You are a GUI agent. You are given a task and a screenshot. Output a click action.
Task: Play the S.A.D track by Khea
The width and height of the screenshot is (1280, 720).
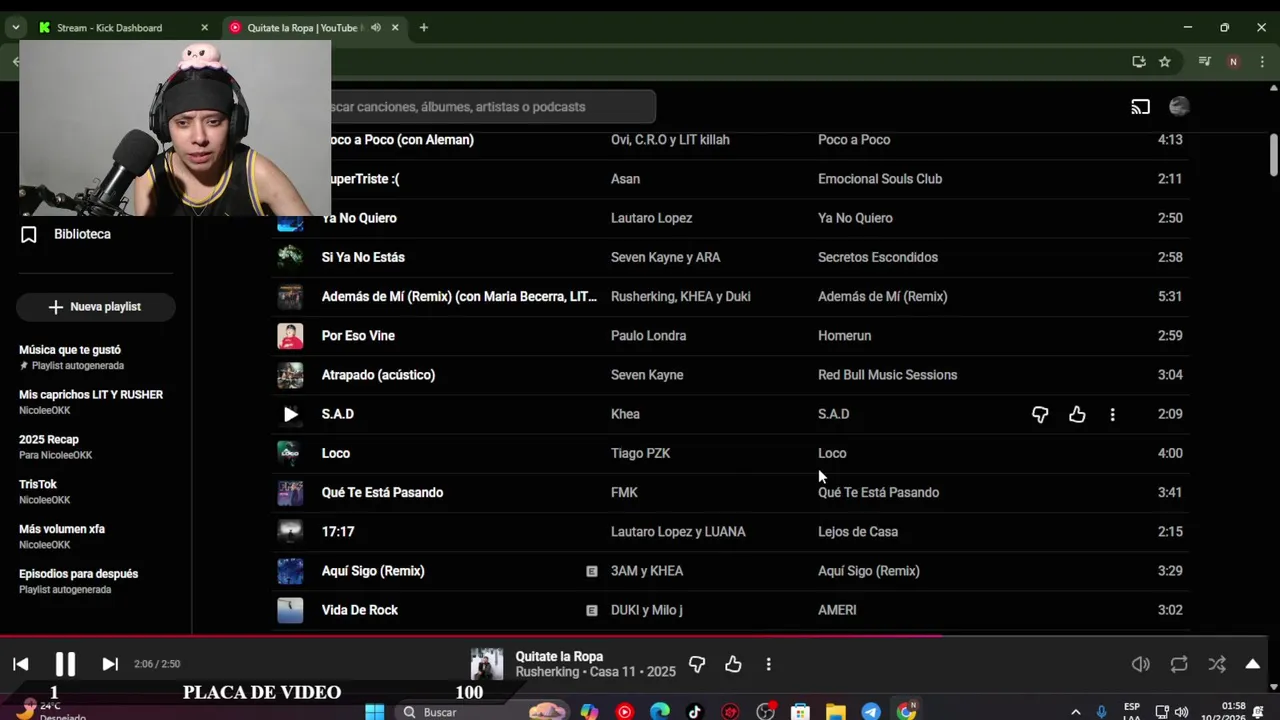click(290, 414)
